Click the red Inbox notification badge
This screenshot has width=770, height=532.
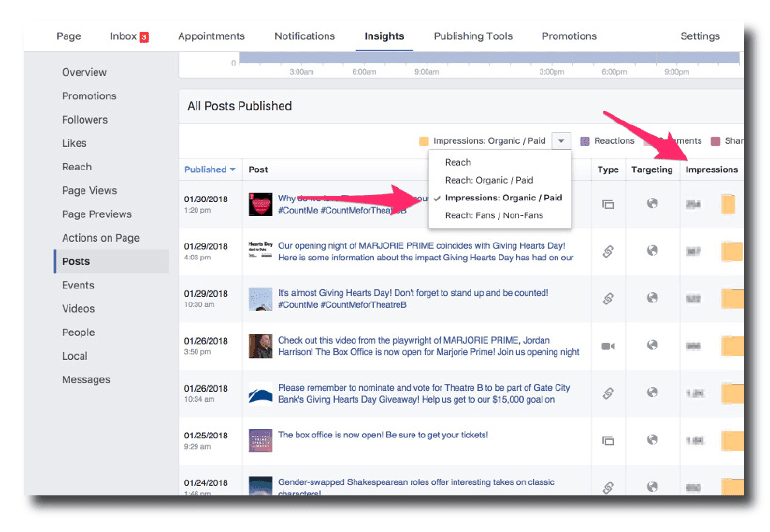pyautogui.click(x=144, y=37)
